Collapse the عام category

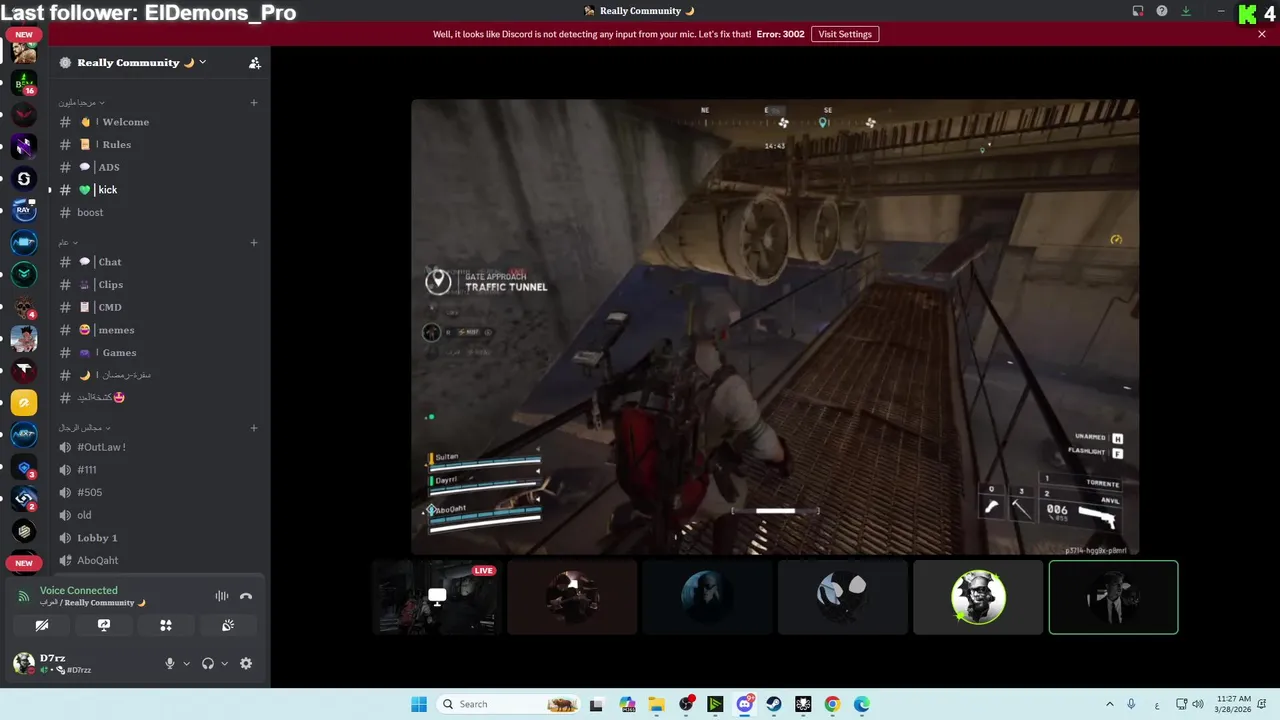coord(67,242)
